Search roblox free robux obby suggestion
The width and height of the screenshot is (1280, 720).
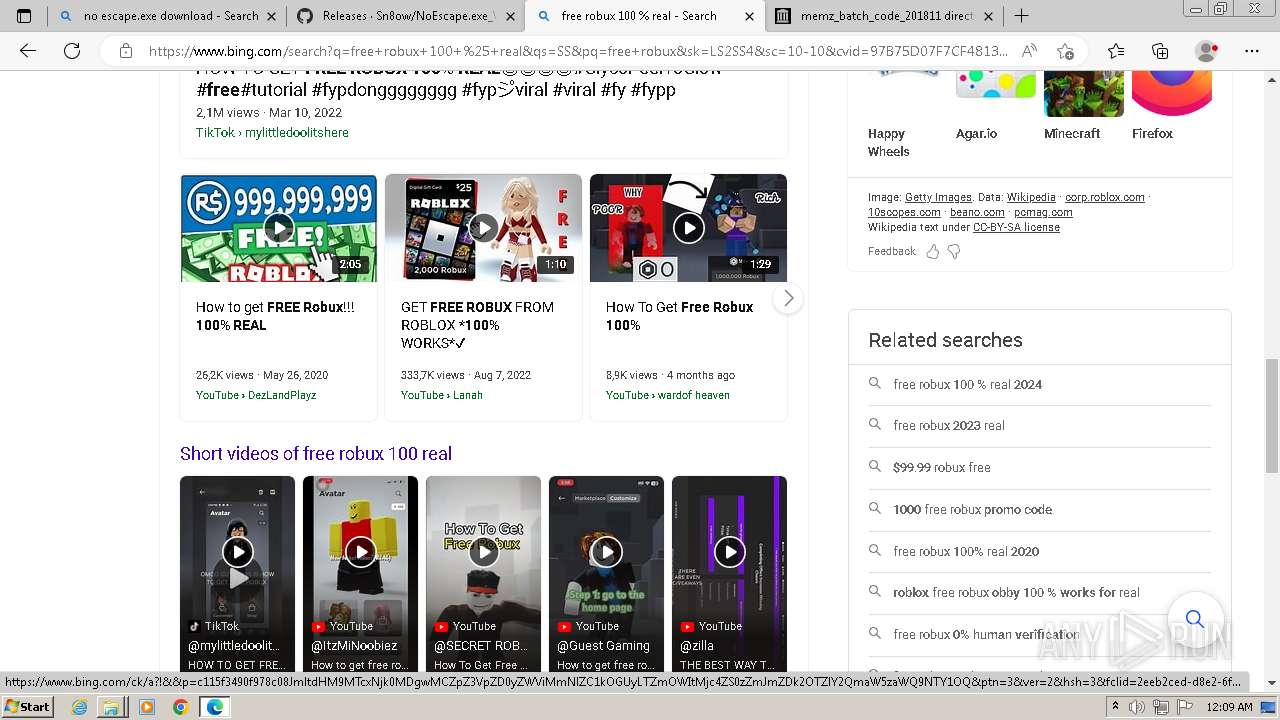coord(1016,592)
